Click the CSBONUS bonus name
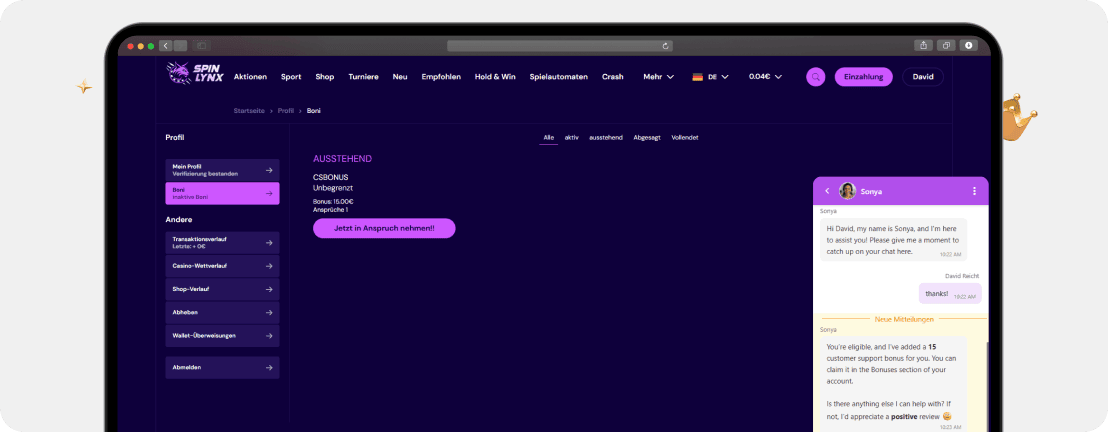 point(331,177)
